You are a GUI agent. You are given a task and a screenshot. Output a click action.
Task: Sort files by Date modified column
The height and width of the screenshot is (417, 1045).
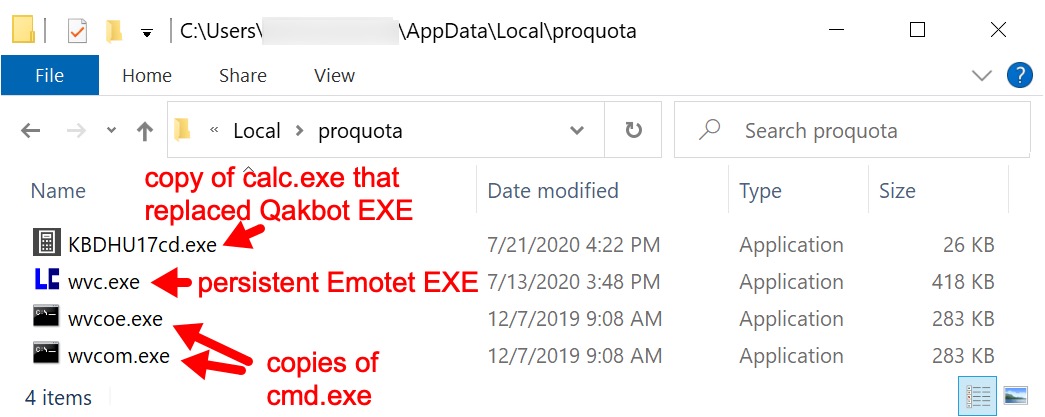[x=553, y=191]
